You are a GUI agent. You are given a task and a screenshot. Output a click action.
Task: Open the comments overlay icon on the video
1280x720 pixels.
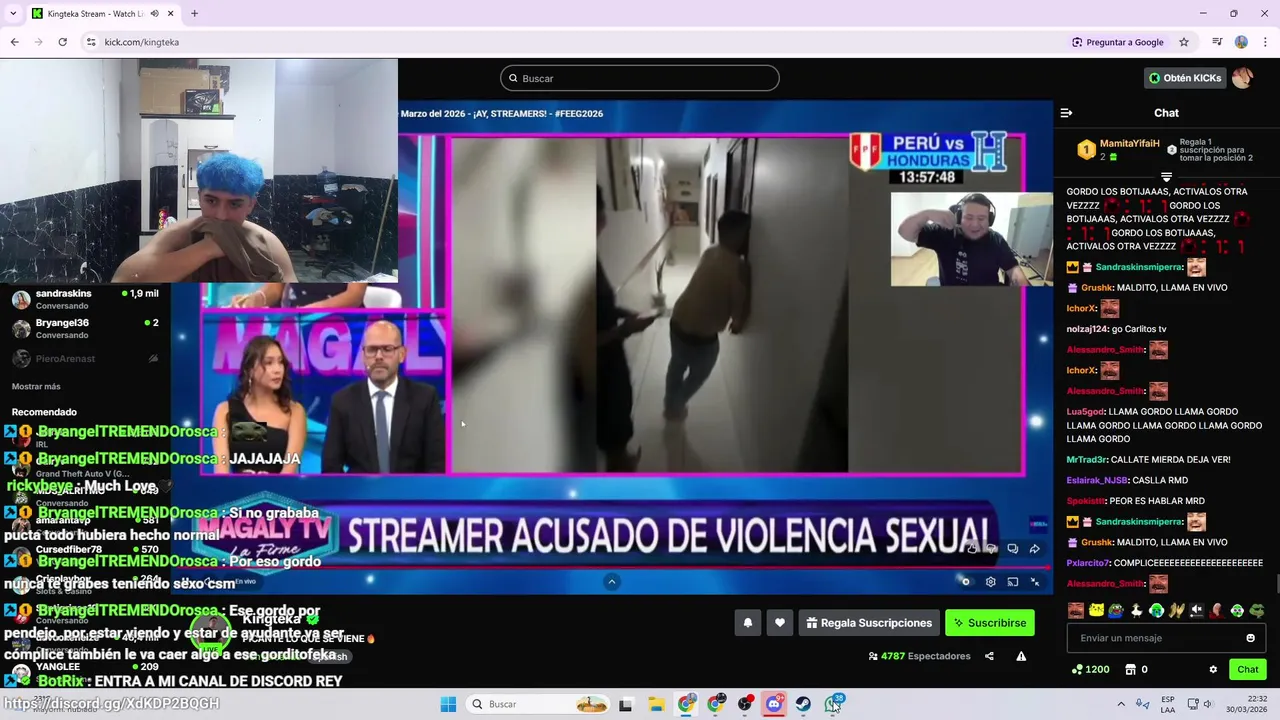[x=1013, y=548]
